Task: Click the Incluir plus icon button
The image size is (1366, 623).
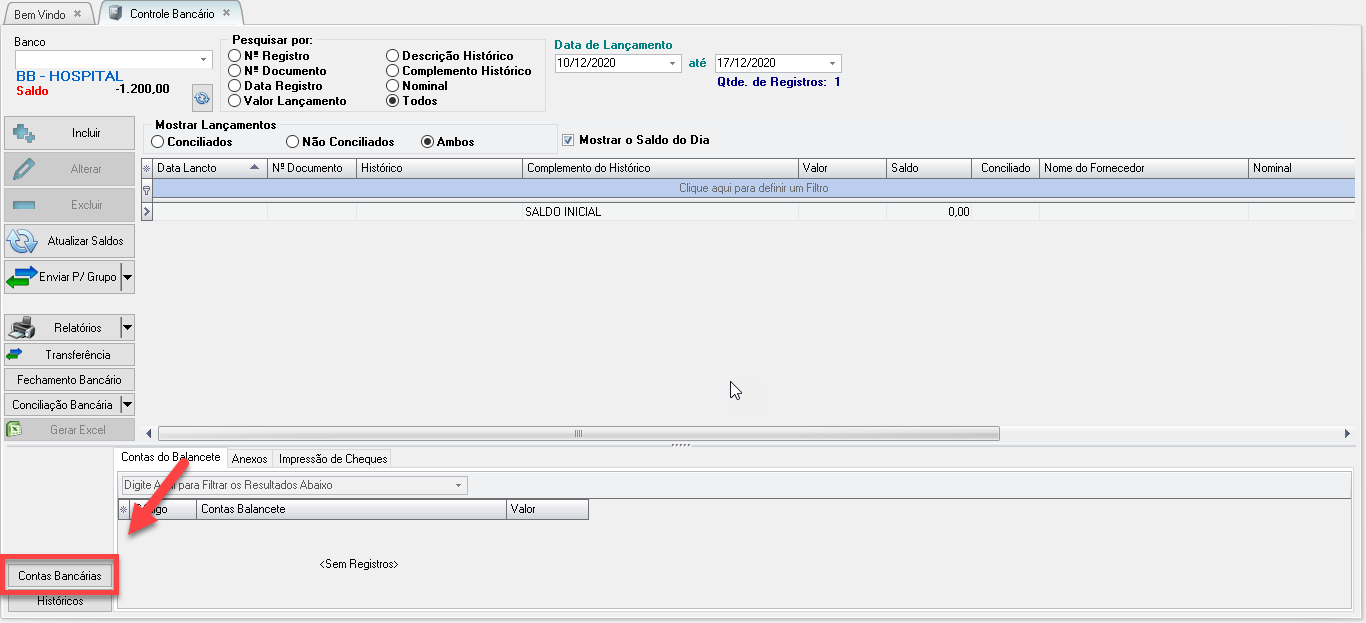Action: tap(23, 133)
